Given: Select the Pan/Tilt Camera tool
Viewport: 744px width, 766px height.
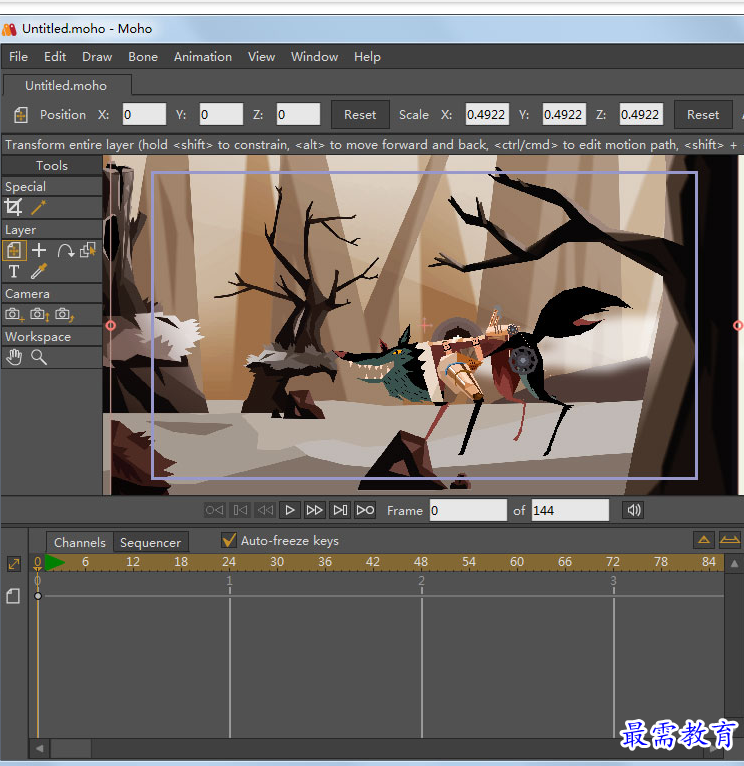Looking at the screenshot, I should tap(65, 315).
